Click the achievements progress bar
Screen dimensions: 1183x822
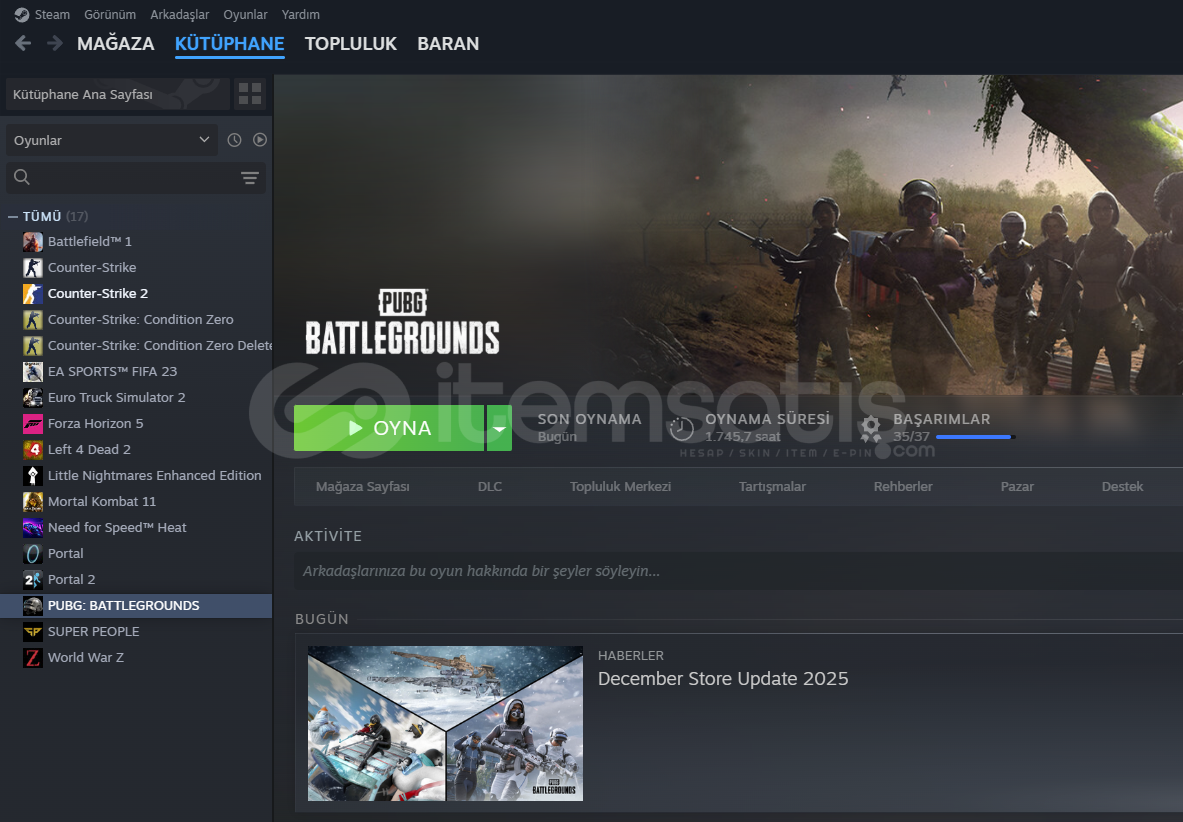975,437
